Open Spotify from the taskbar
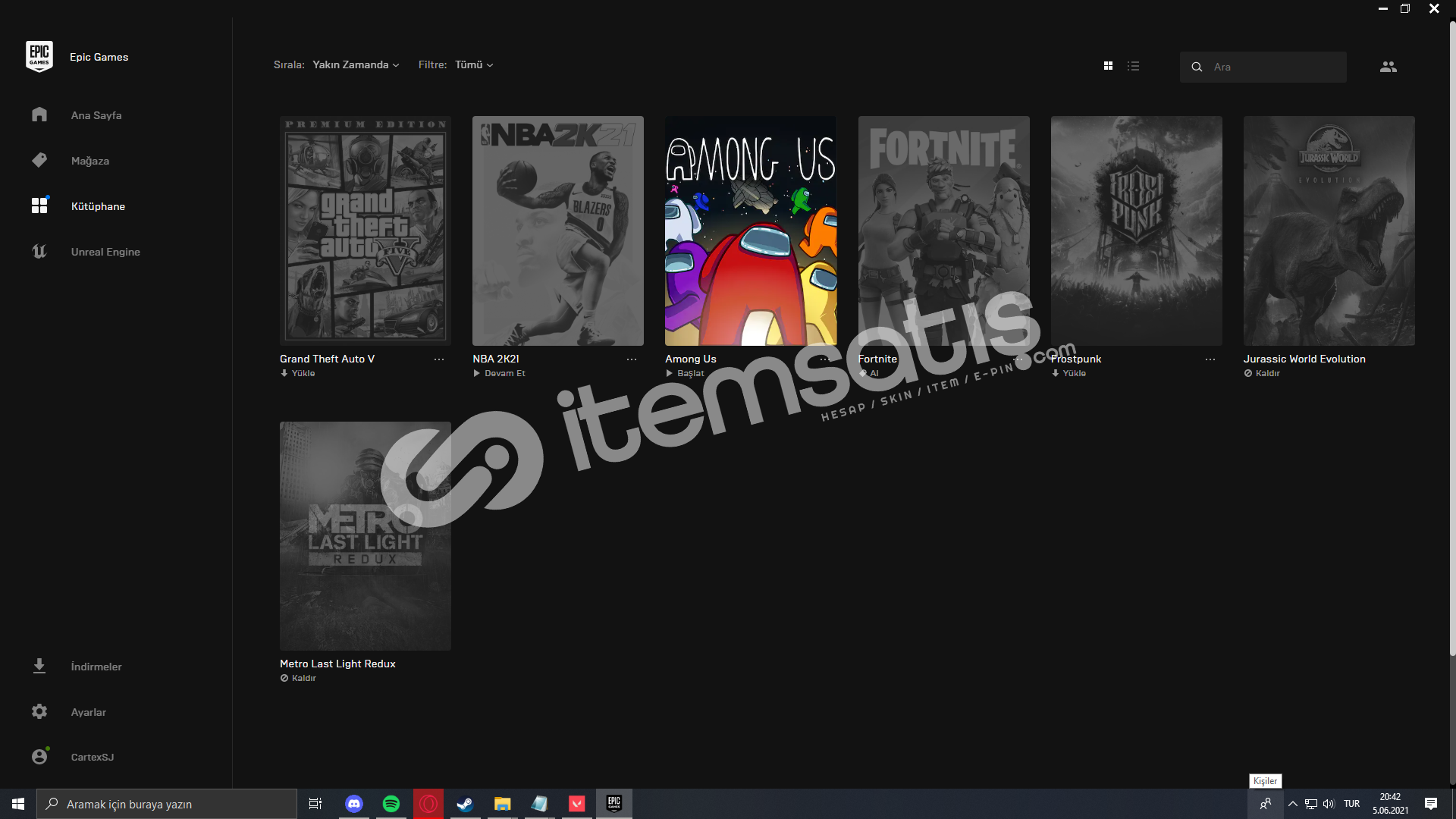Viewport: 1456px width, 819px height. point(391,804)
